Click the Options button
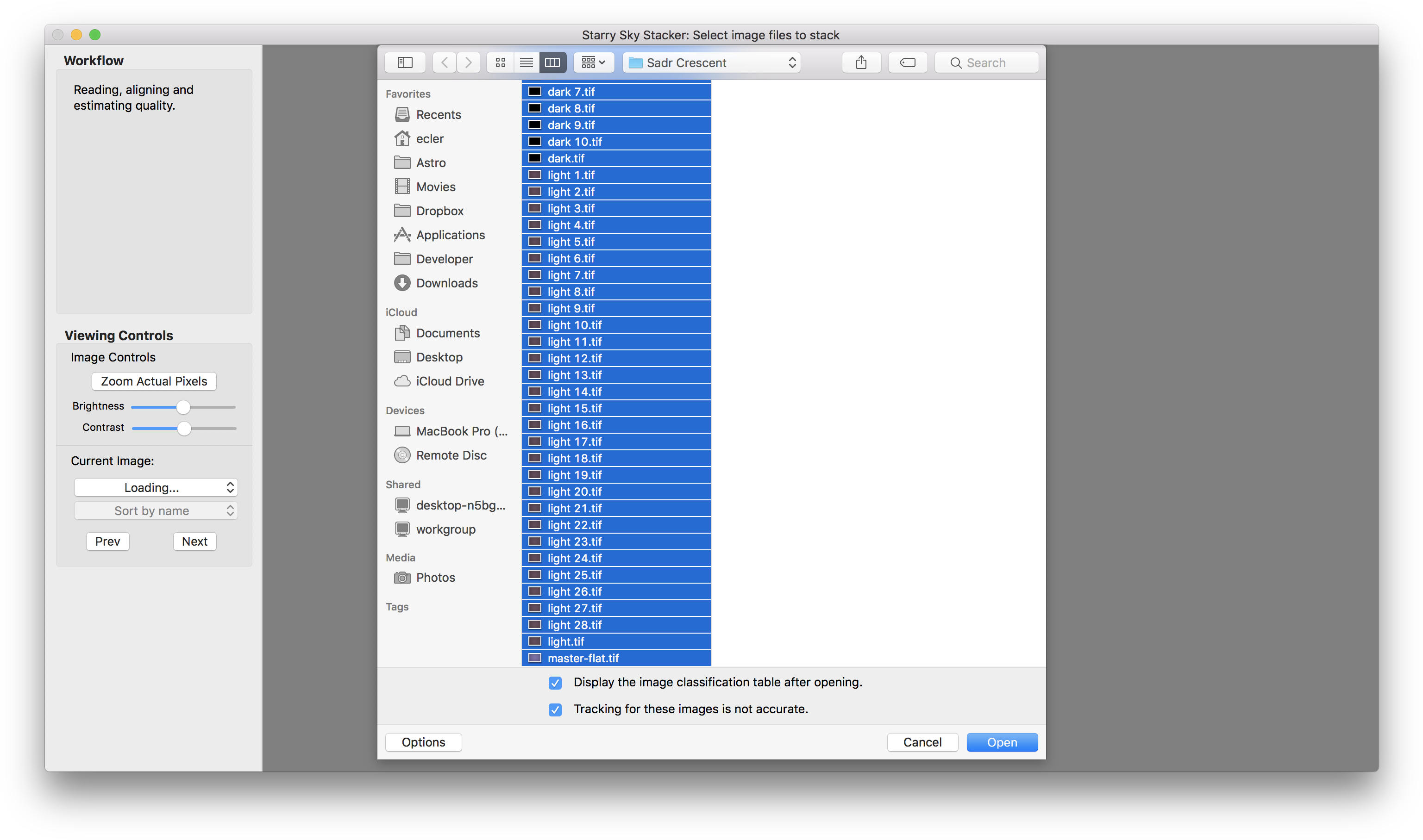Screen dimensions: 1423x840 click(423, 742)
